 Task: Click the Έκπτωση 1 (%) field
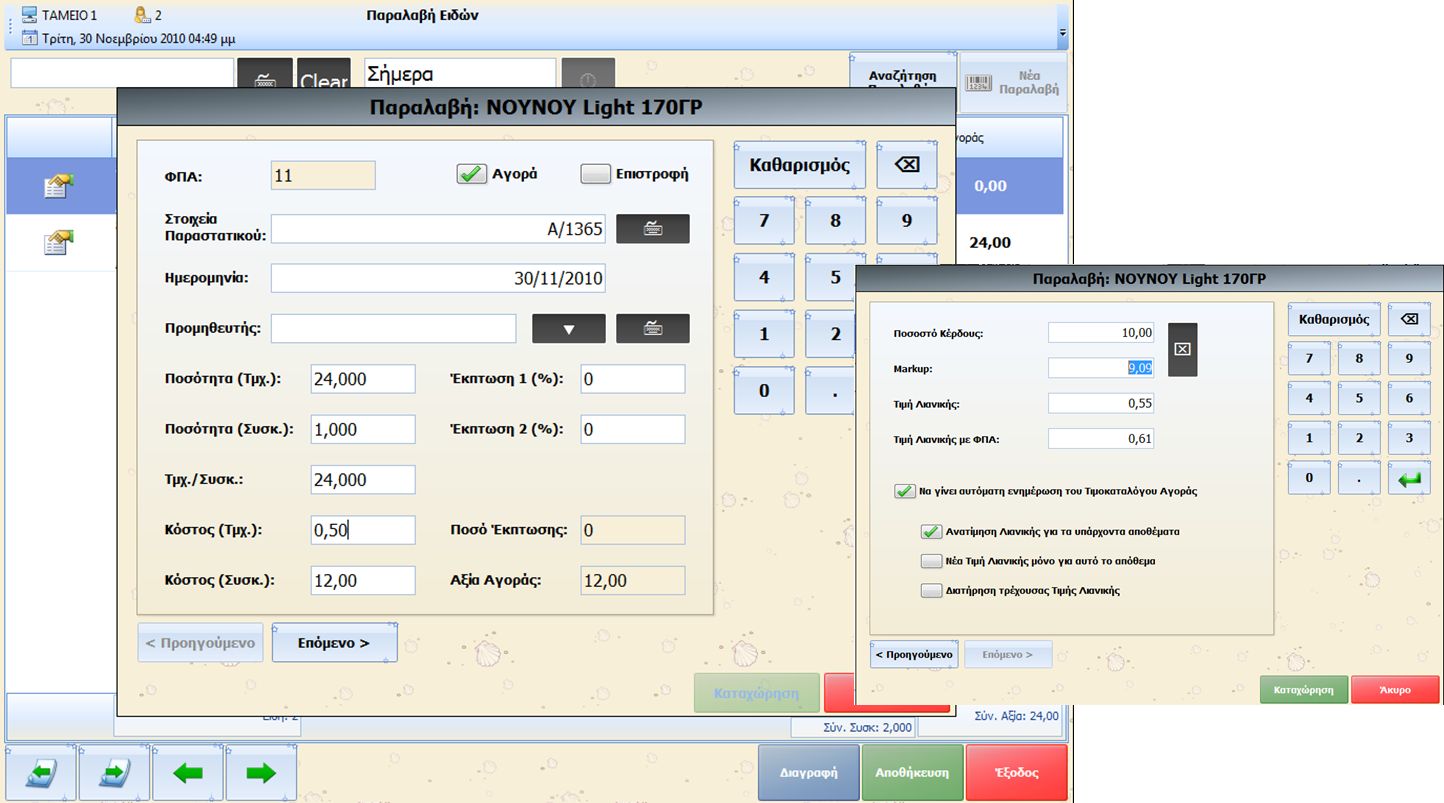633,379
